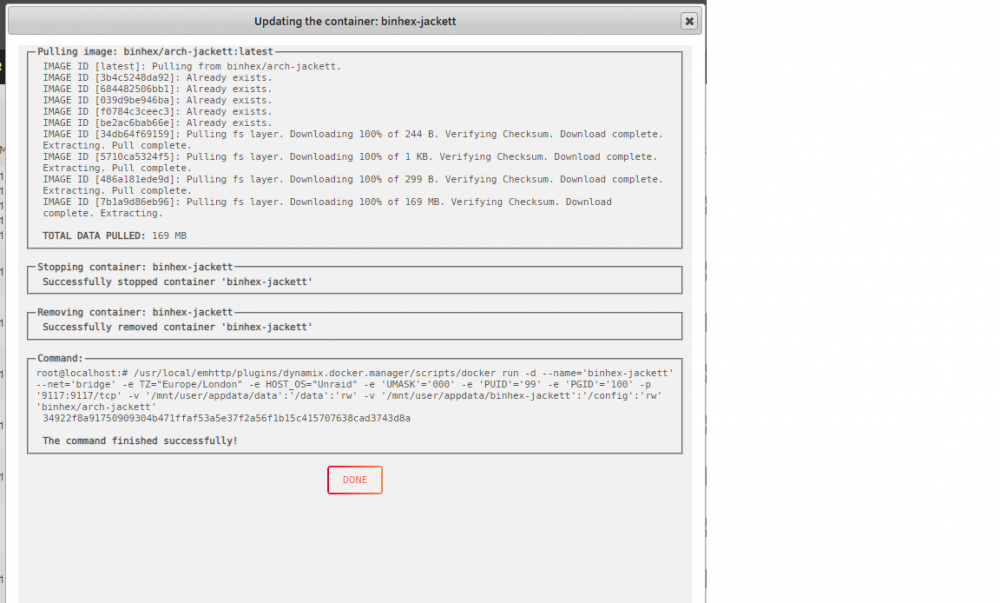Click 'Successfully removed container' message
Viewport: 1000px width, 603px height.
pos(177,327)
